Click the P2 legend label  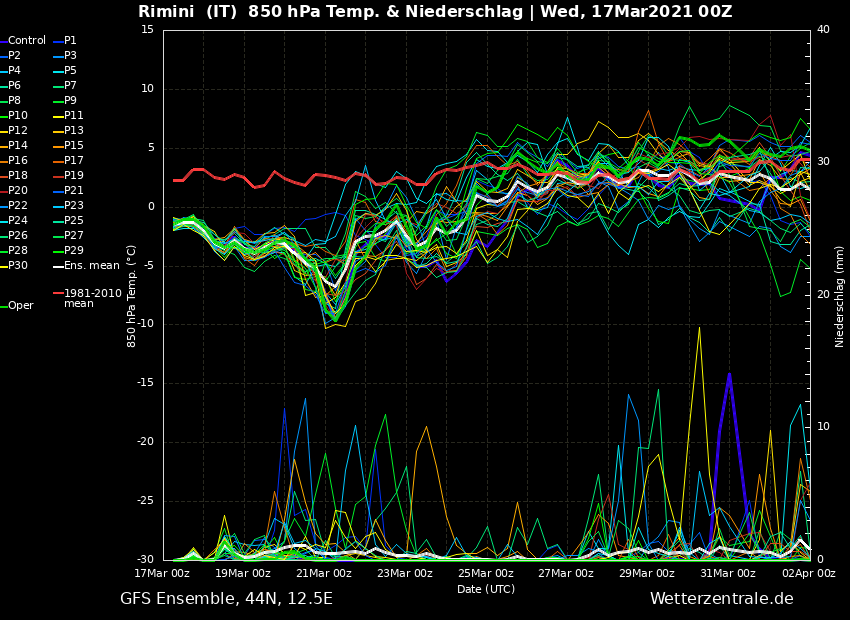tap(14, 55)
